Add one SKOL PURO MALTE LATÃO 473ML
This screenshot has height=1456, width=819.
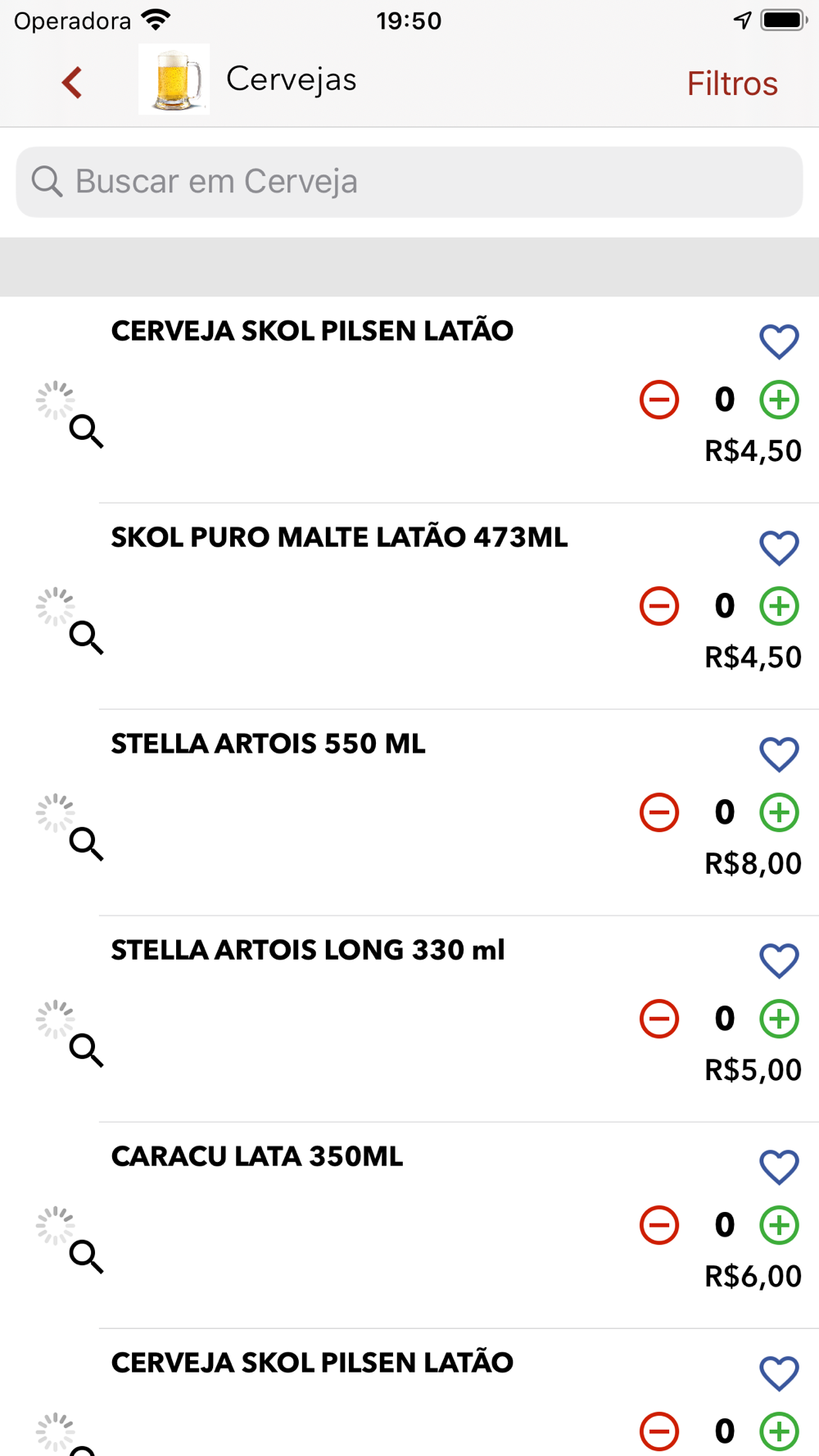[779, 606]
